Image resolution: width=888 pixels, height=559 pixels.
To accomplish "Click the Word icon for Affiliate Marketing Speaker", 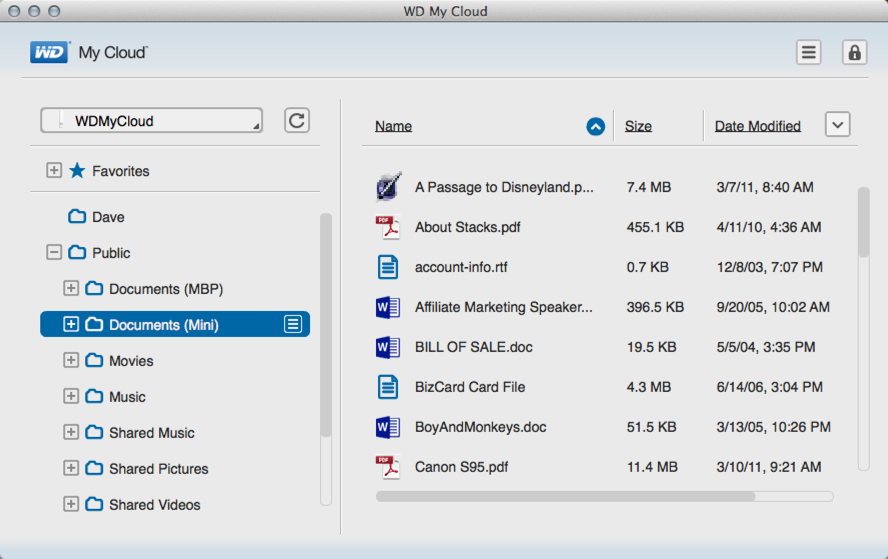I will (x=388, y=307).
